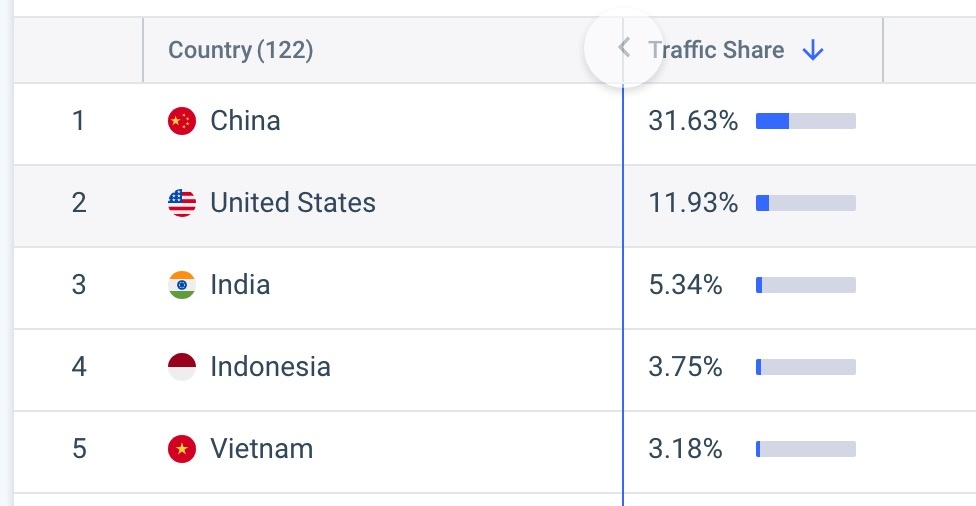
Task: Select the Vietnam country name
Action: point(261,450)
